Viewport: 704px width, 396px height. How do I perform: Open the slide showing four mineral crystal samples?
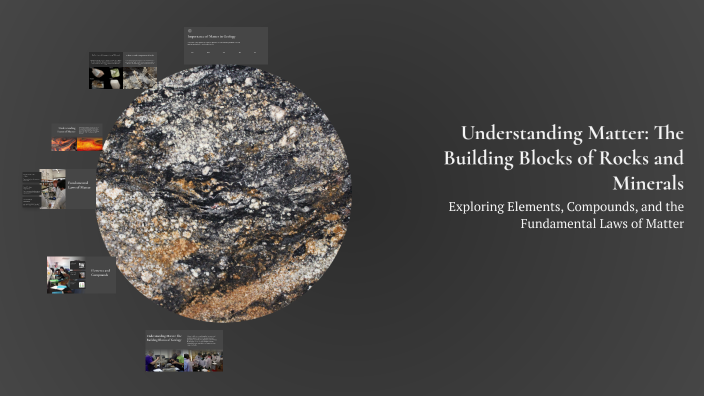coord(106,70)
